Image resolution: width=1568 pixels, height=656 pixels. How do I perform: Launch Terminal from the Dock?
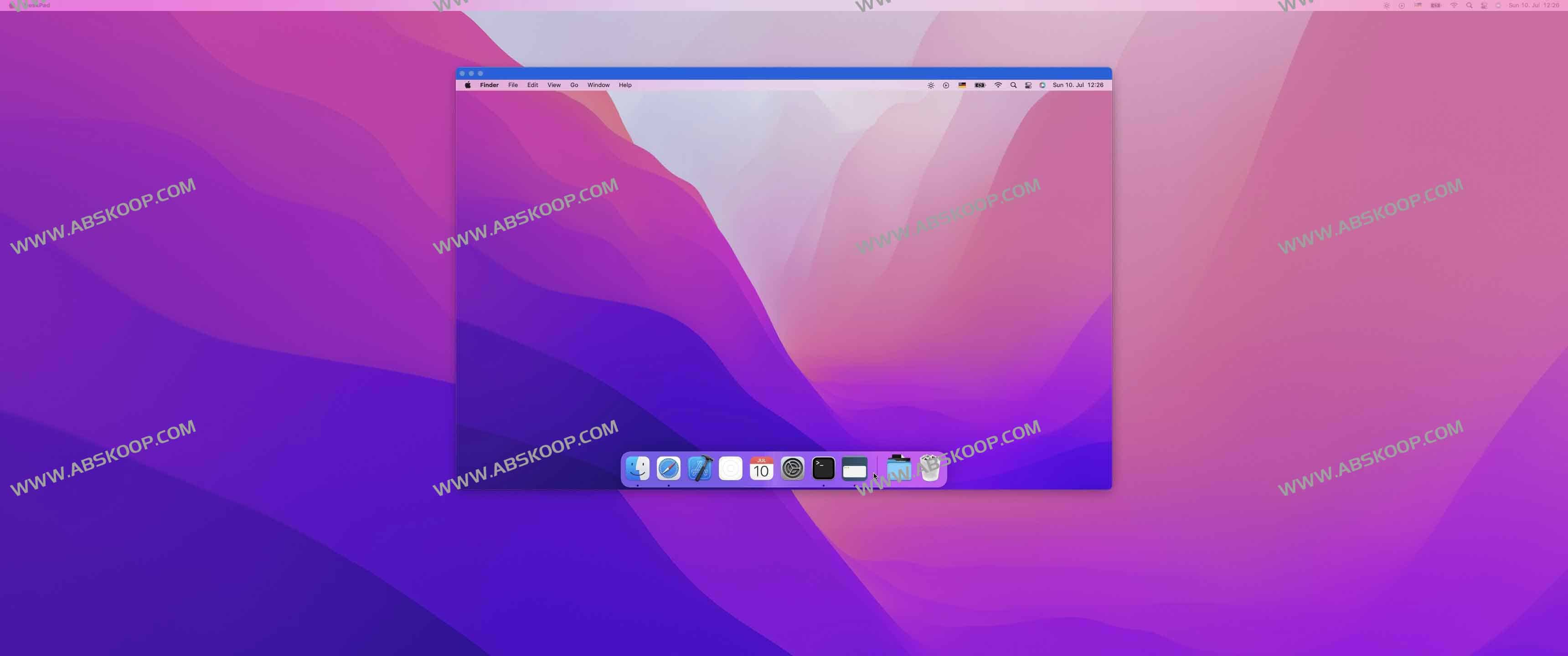824,469
